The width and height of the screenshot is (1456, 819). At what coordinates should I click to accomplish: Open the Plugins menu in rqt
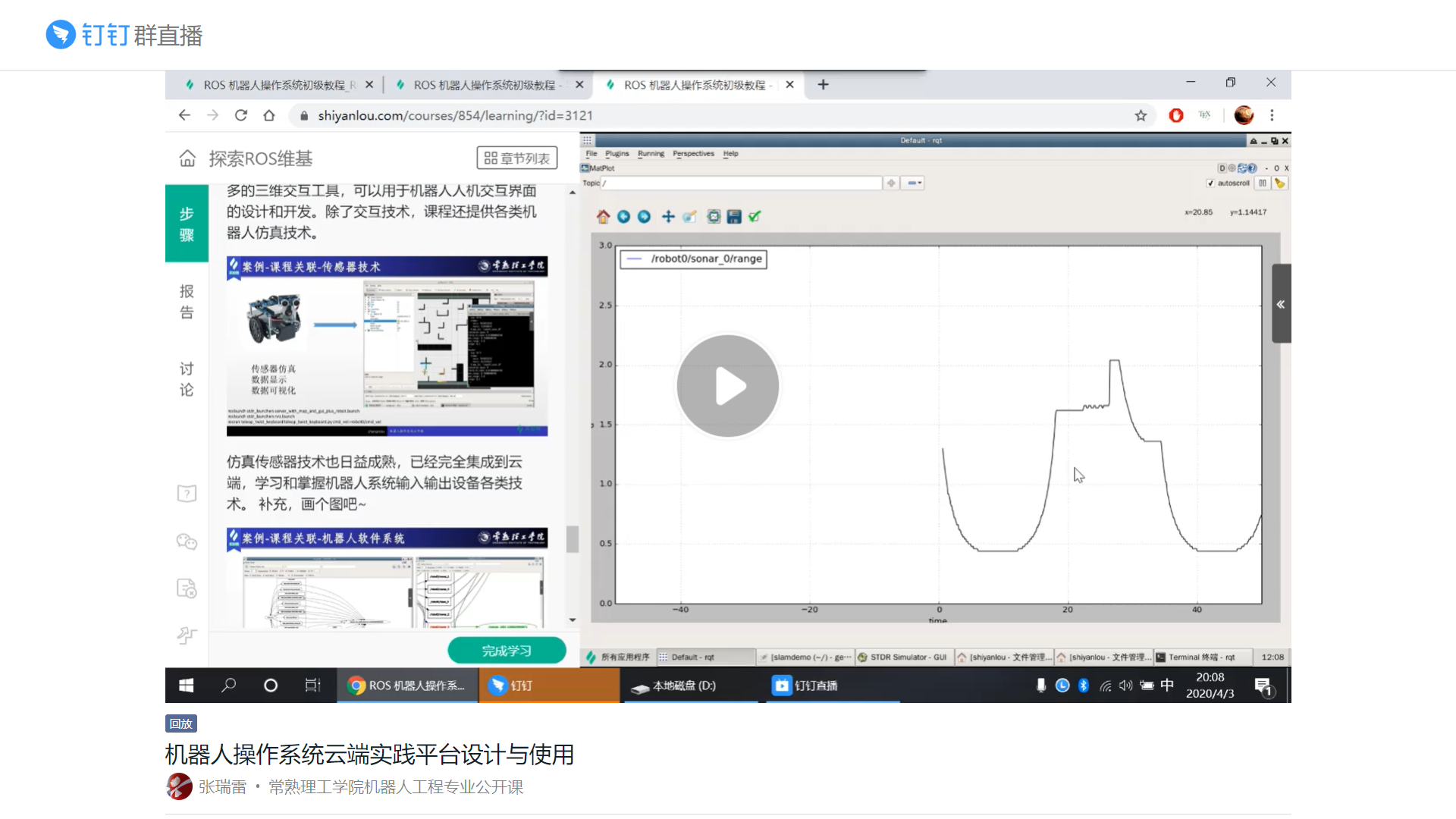click(617, 154)
